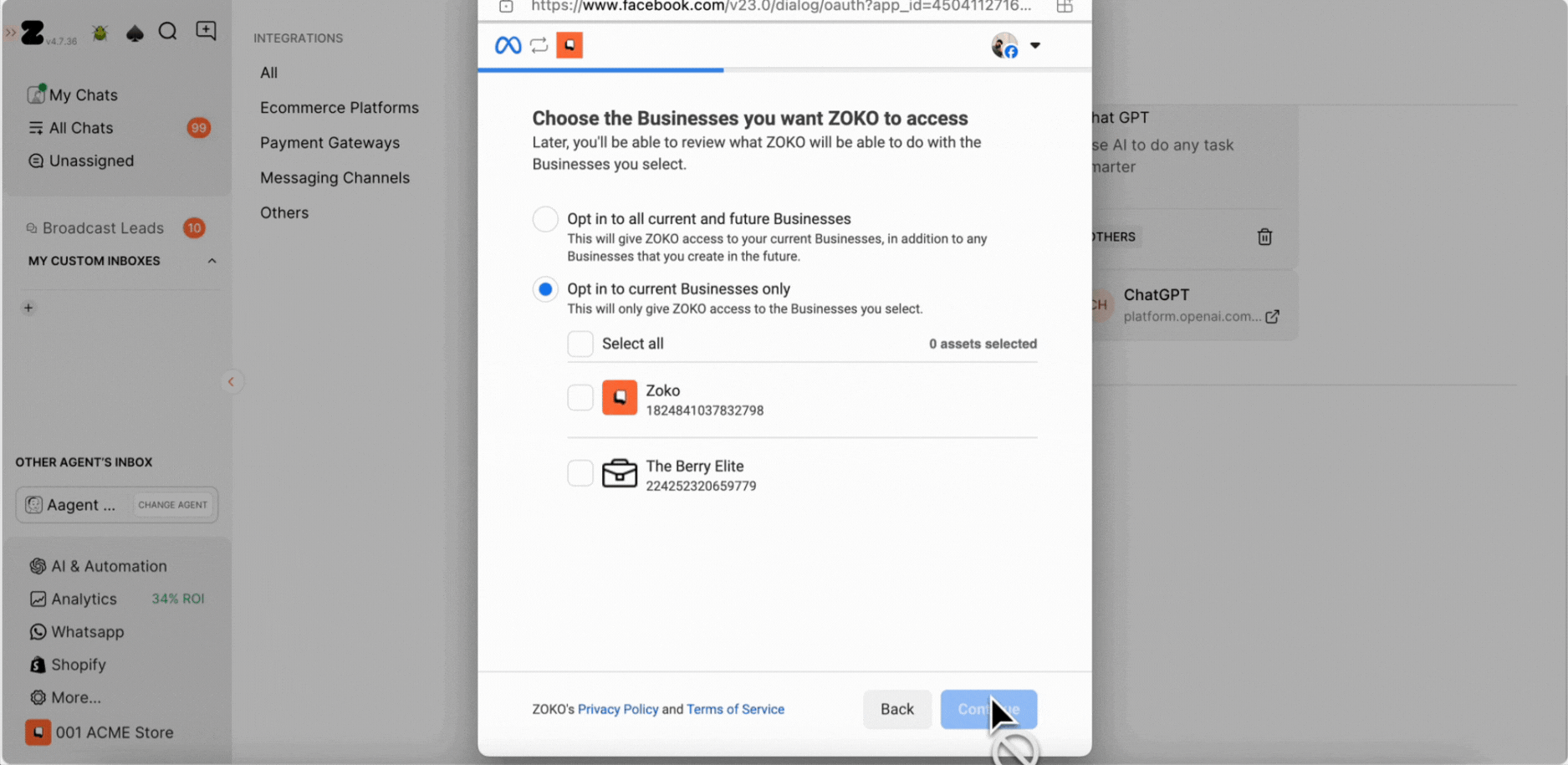Select Others integrations category

point(284,213)
